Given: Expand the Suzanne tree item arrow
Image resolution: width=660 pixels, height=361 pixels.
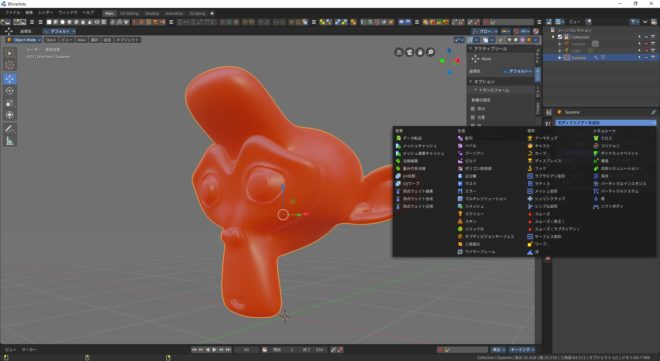Looking at the screenshot, I should tap(559, 58).
